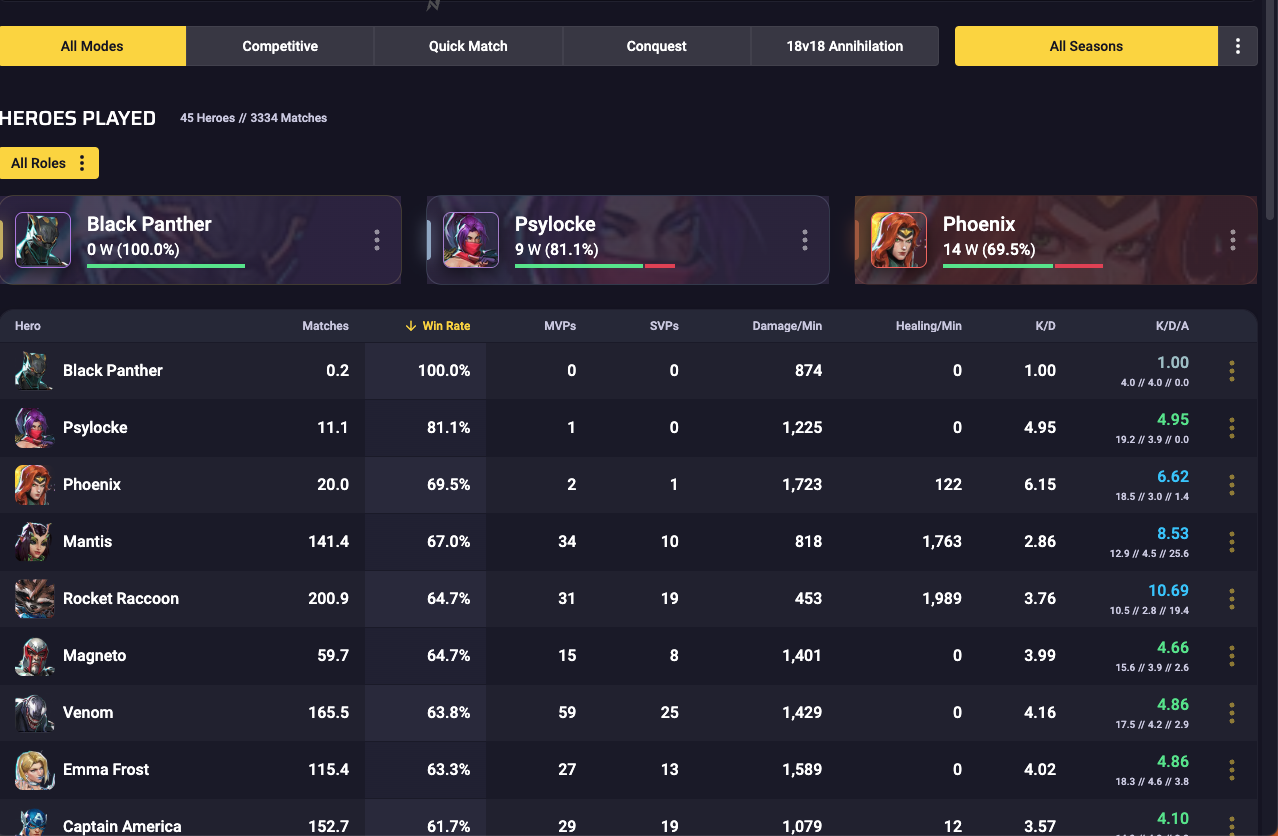Screen dimensions: 1278x836
Task: Click Magneto row avatar icon
Action: [34, 656]
